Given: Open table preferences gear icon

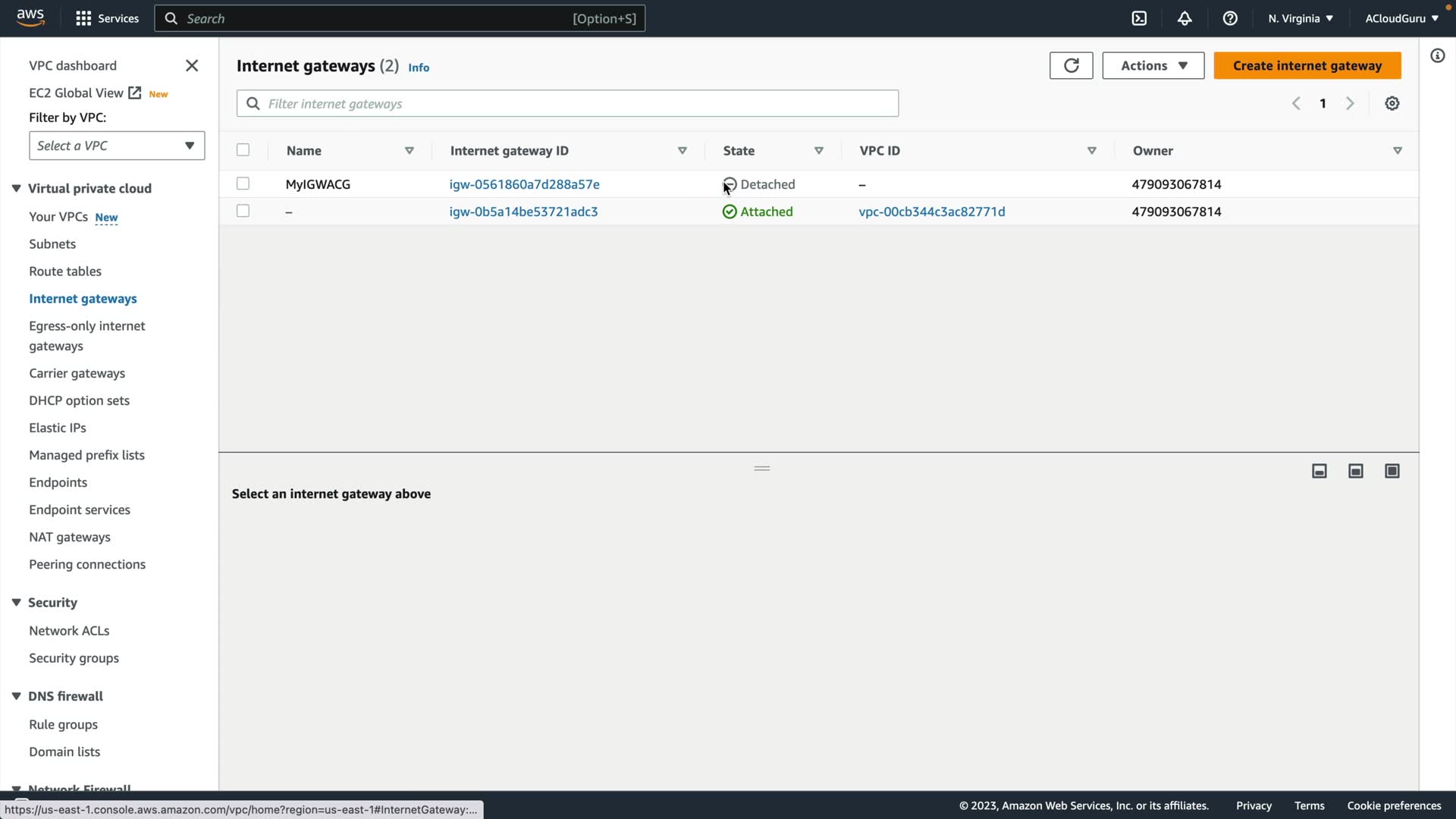Looking at the screenshot, I should click(1392, 104).
